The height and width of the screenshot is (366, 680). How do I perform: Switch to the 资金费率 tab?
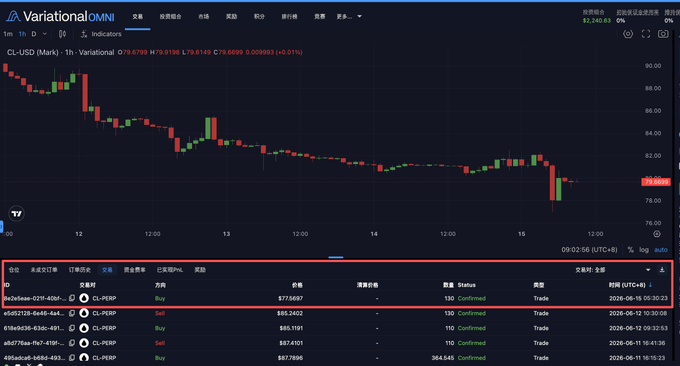[134, 270]
